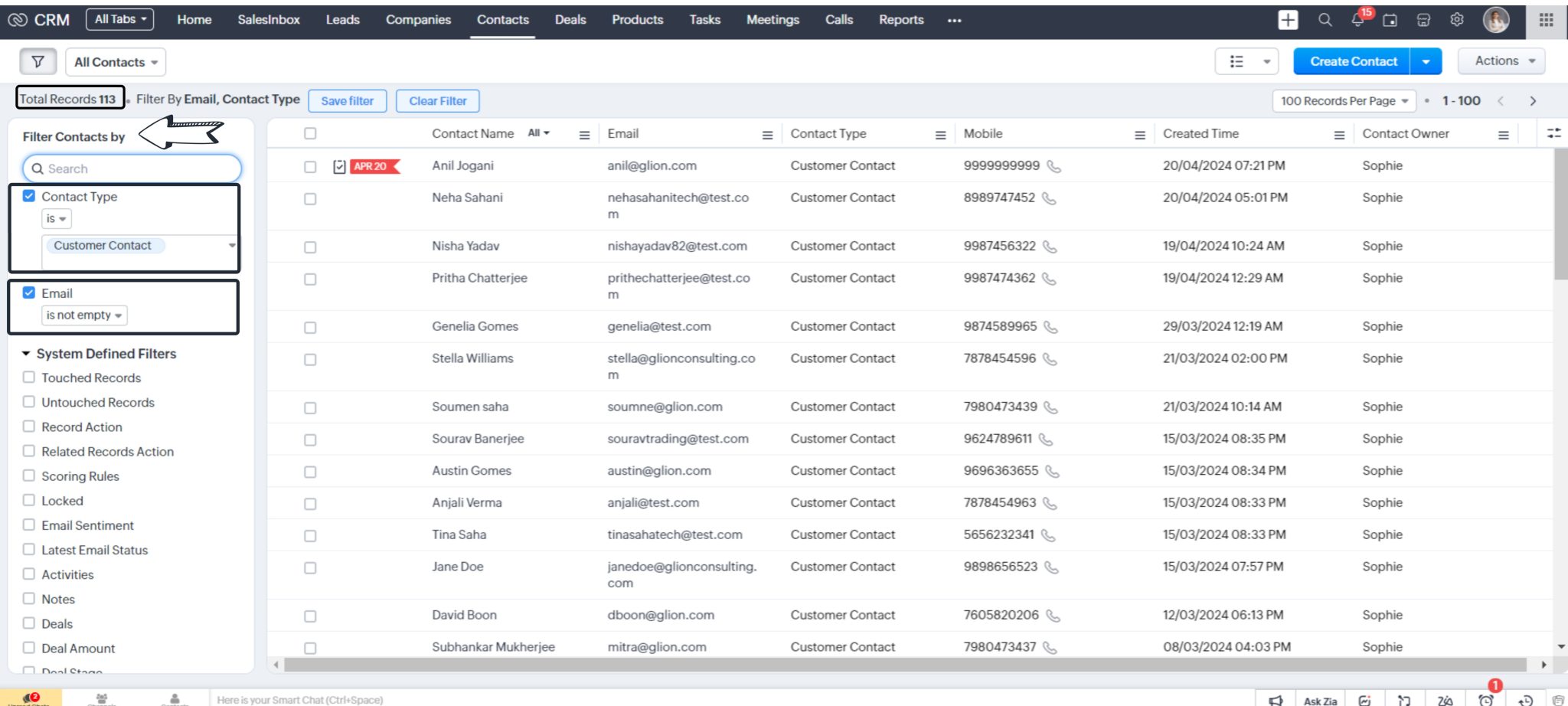Open the filter funnel icon above the sidebar
The width and height of the screenshot is (1568, 706).
[x=38, y=61]
